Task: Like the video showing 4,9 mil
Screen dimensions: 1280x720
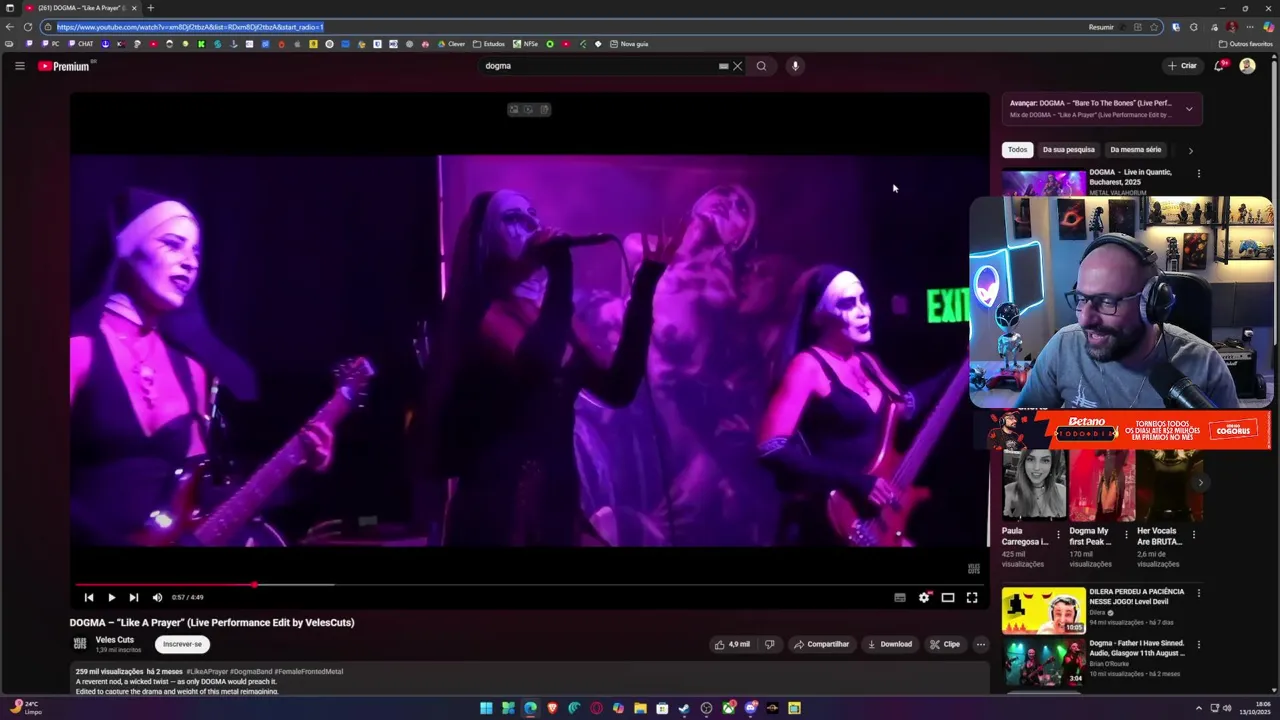Action: (732, 644)
